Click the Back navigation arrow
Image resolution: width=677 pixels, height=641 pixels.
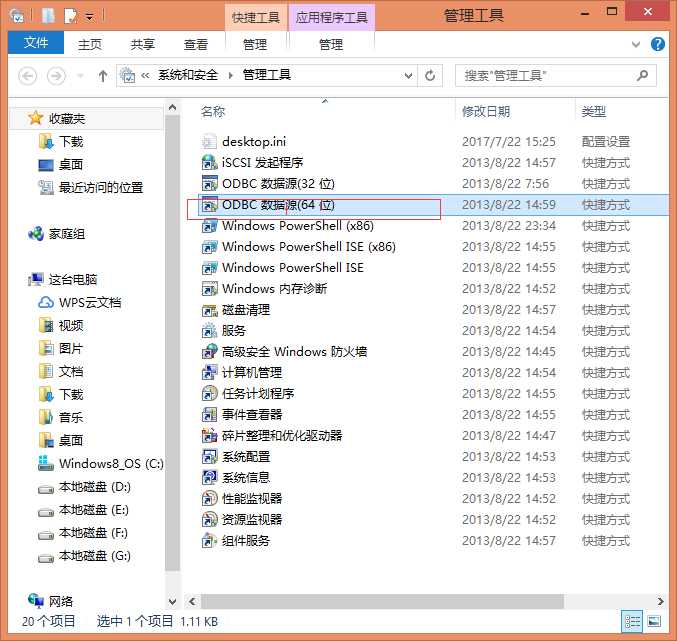[27, 76]
